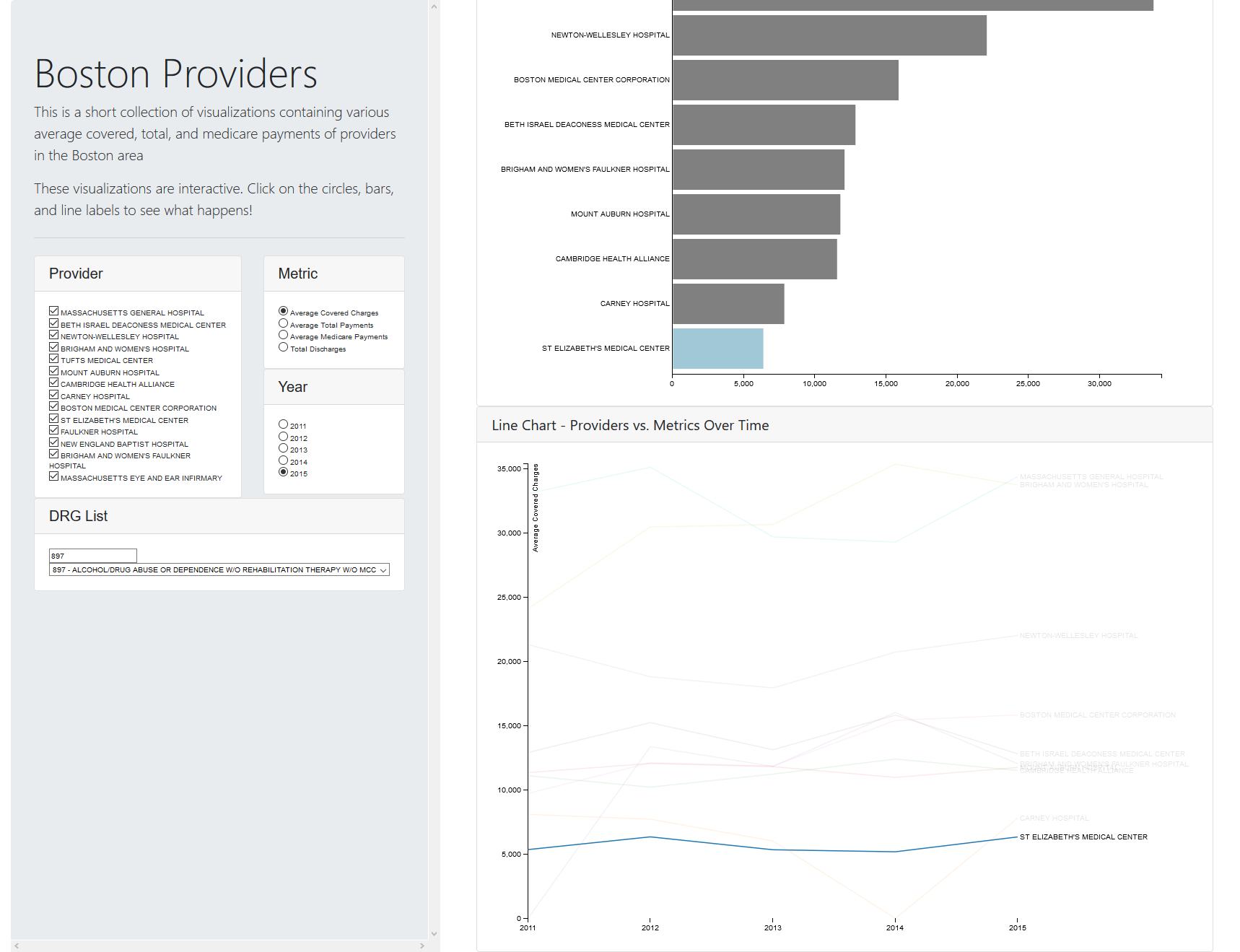Select Total Discharges metric
The width and height of the screenshot is (1240, 952).
[x=283, y=347]
